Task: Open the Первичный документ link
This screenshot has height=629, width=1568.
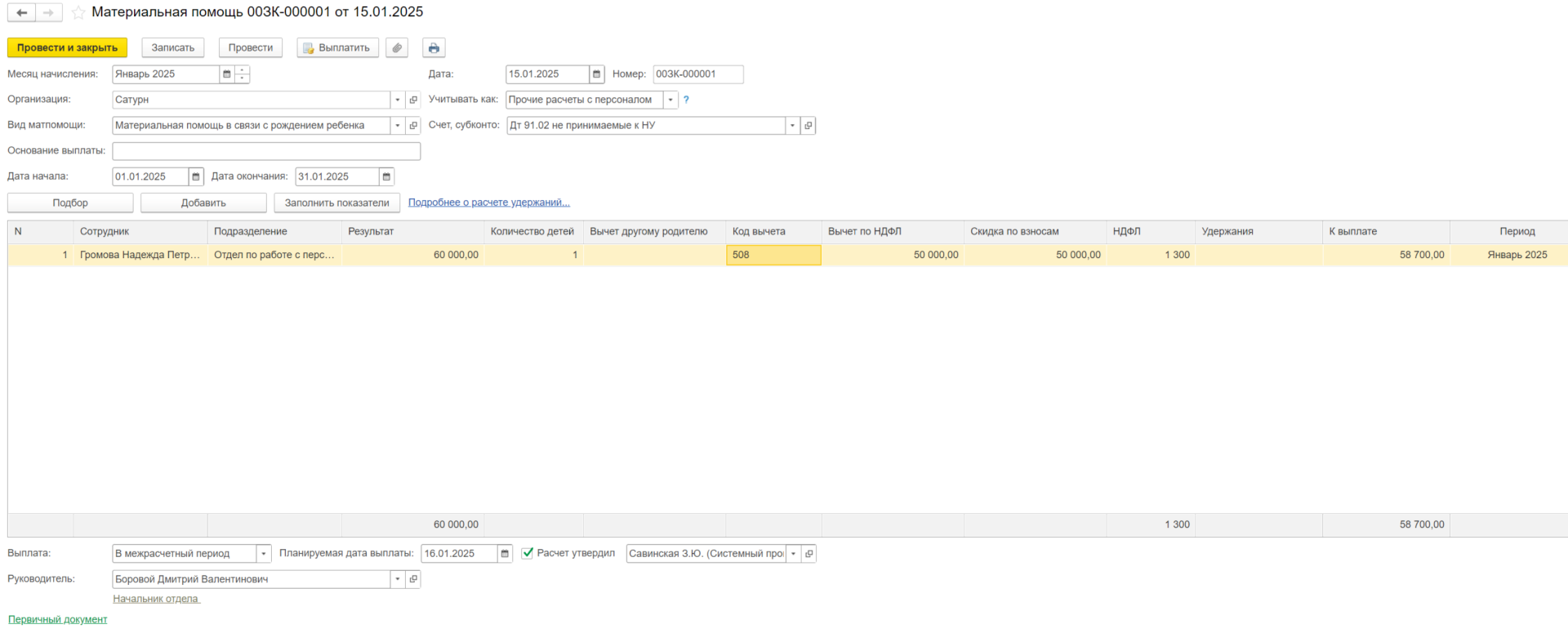Action: 58,619
